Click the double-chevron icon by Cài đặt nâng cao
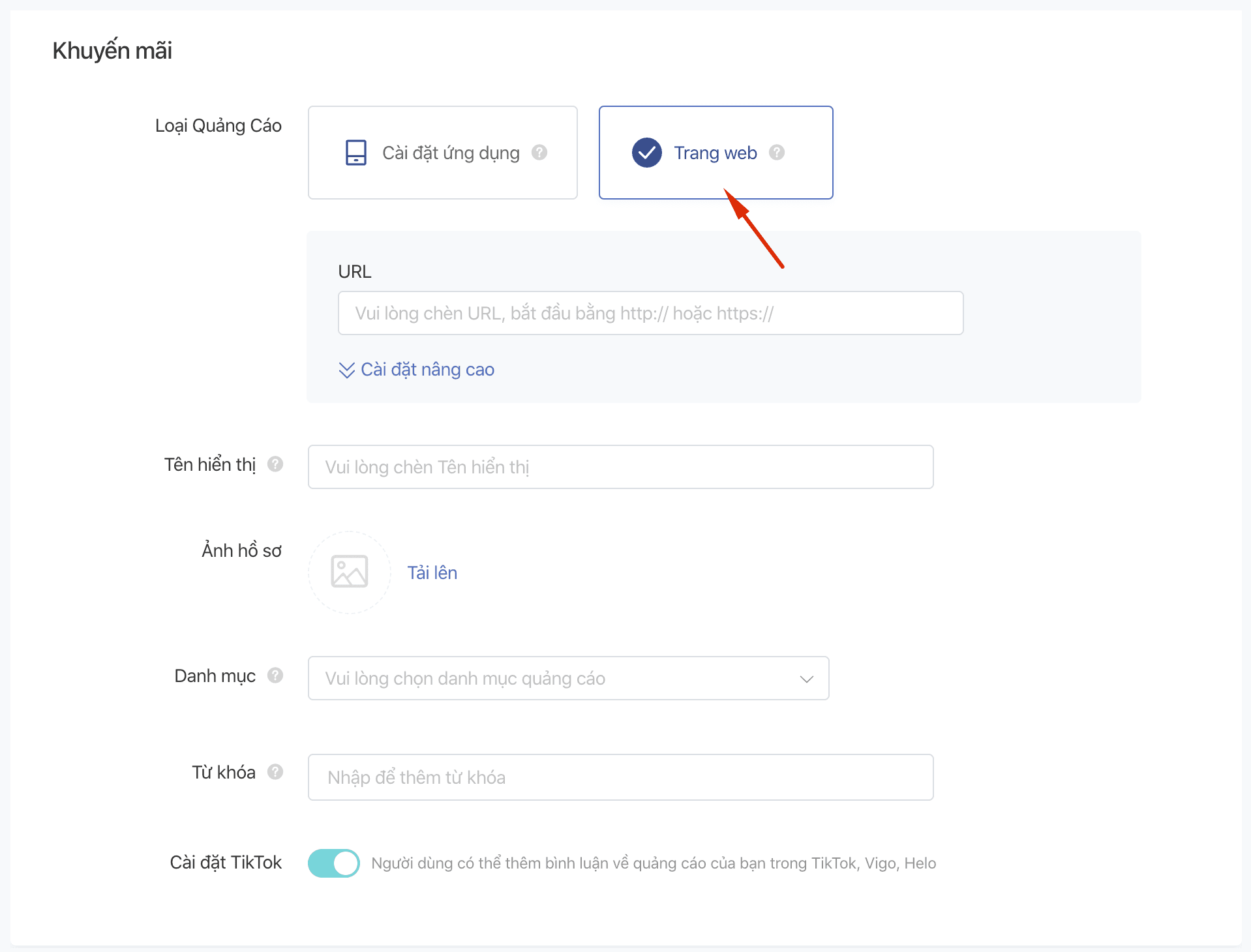1251x952 pixels. click(x=347, y=370)
